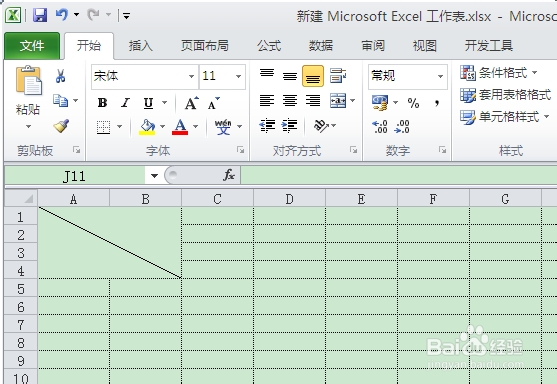
Task: Align text to middle of cell
Action: (290, 76)
